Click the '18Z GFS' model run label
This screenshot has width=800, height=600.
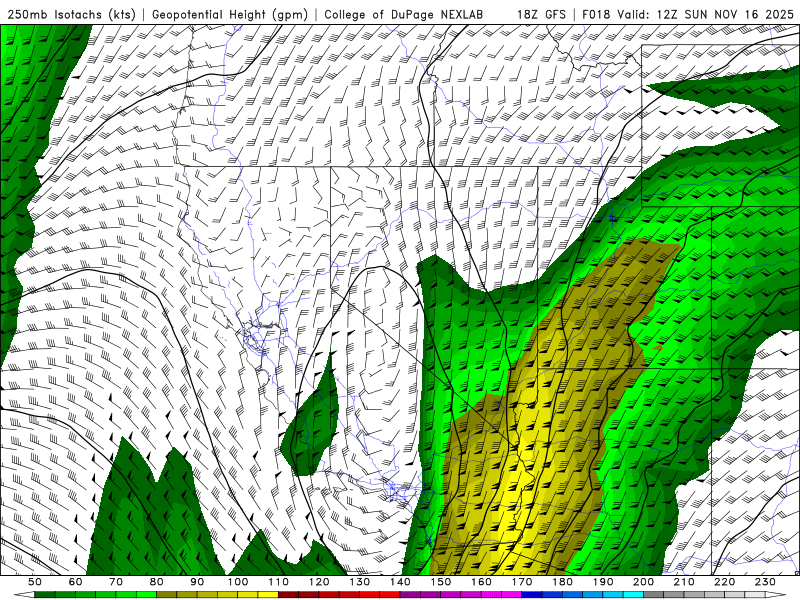point(541,14)
